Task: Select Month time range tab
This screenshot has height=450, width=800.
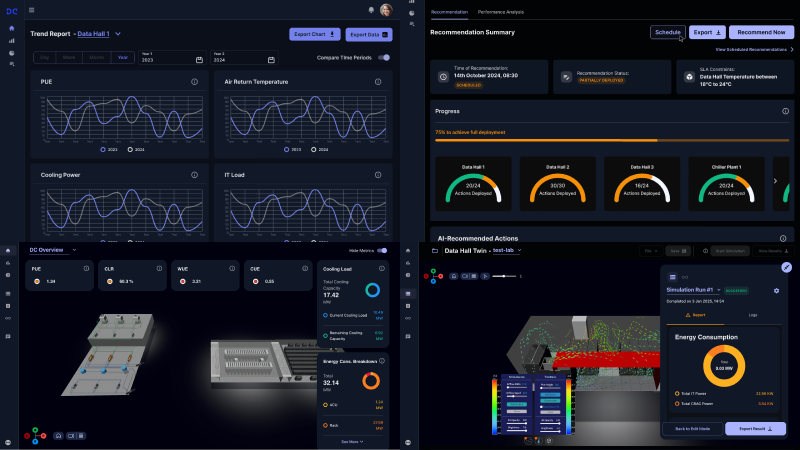Action: point(96,58)
